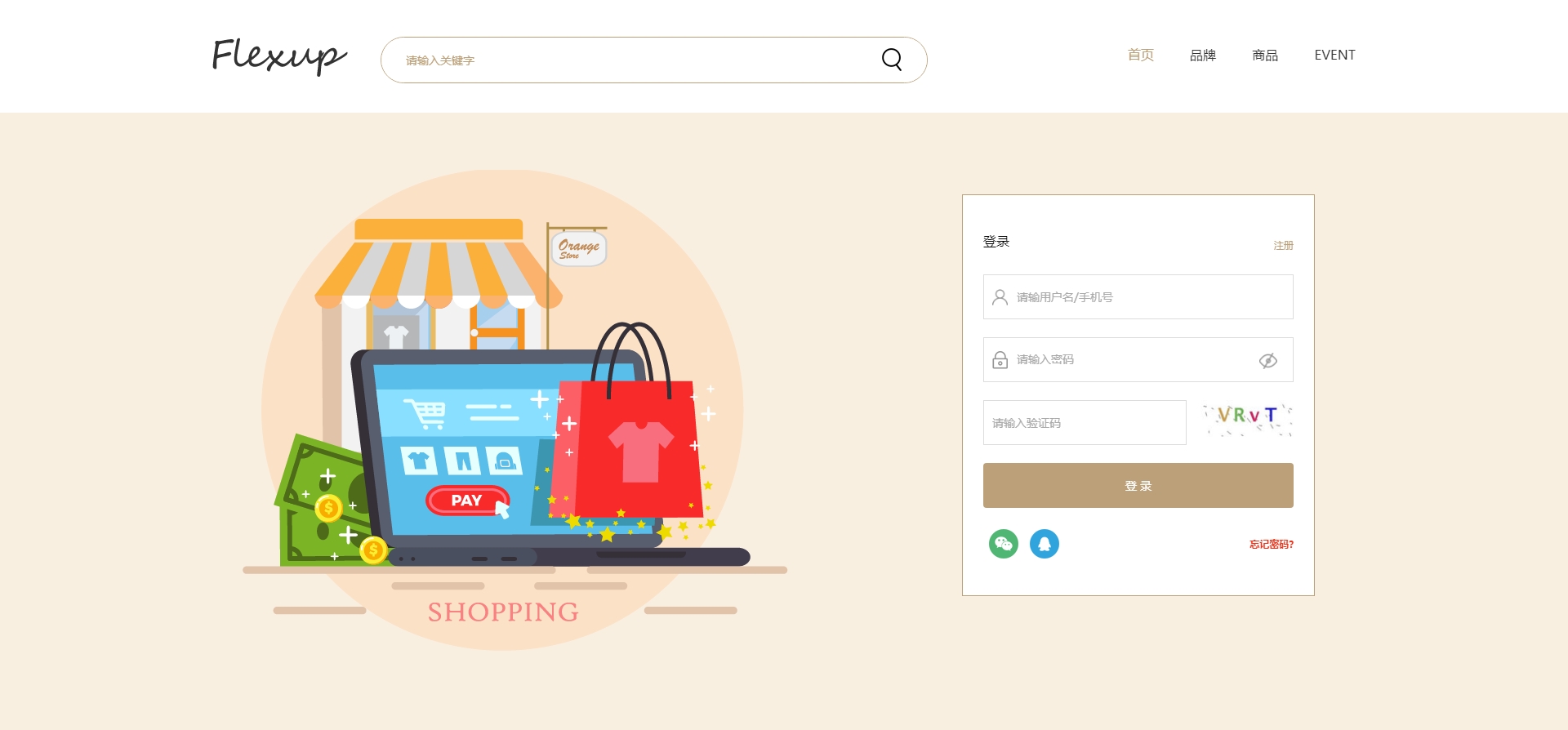Click the Flexup logo
This screenshot has height=730, width=1568.
tap(279, 56)
